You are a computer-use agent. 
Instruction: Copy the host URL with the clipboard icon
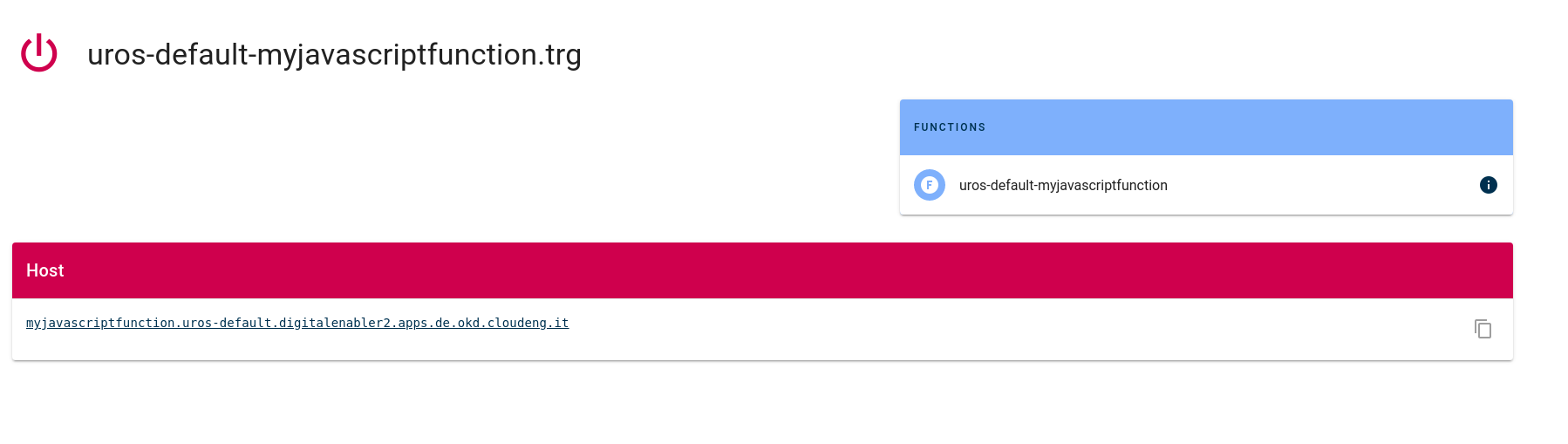(1483, 329)
